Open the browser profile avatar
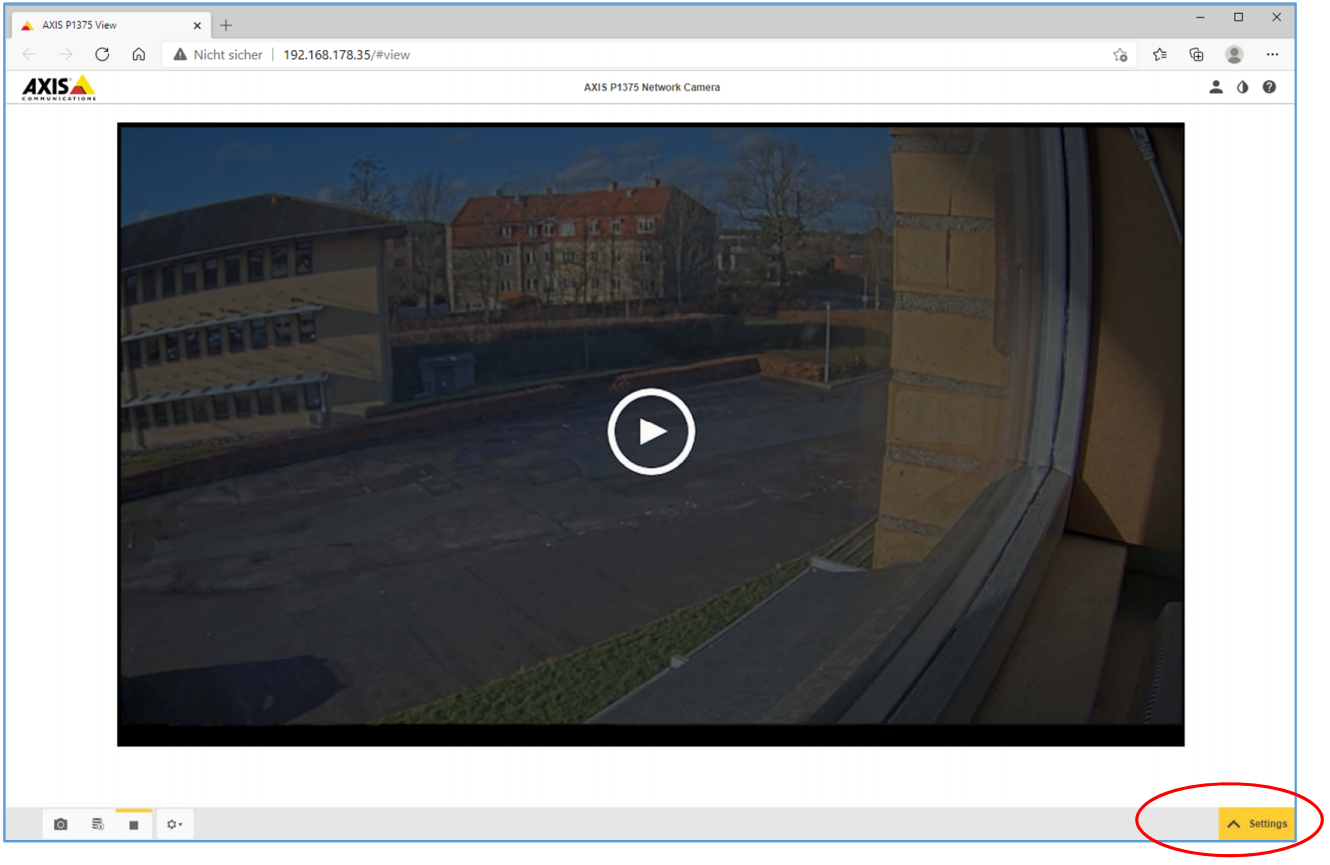This screenshot has width=1330, height=865. coord(1234,55)
